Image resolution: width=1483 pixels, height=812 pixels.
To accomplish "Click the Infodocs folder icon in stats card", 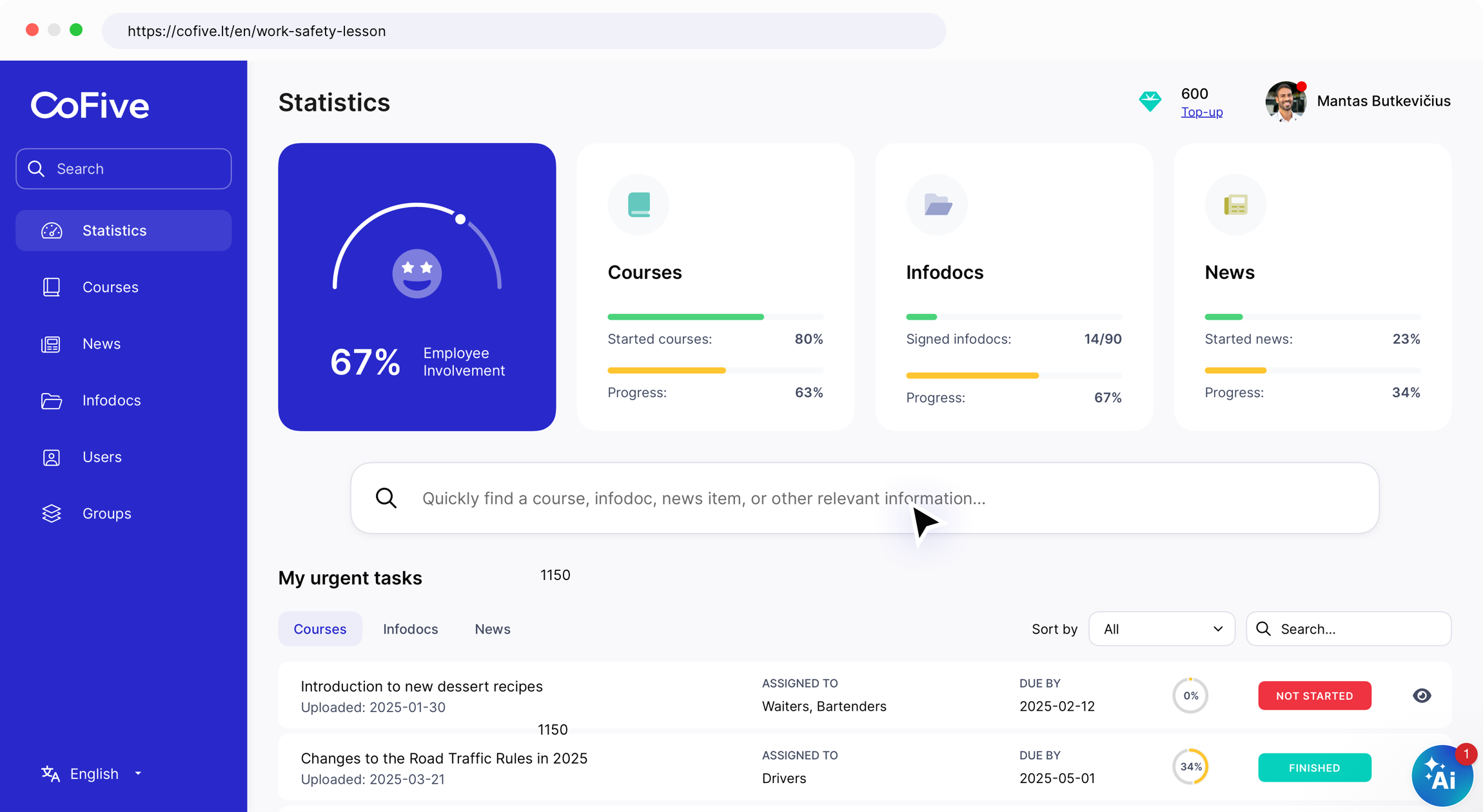I will (937, 205).
